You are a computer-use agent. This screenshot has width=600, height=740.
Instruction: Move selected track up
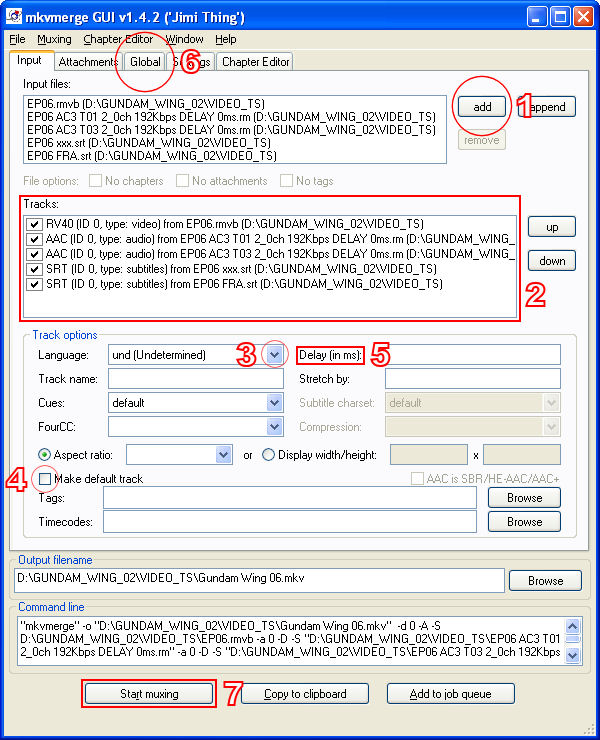click(x=552, y=227)
